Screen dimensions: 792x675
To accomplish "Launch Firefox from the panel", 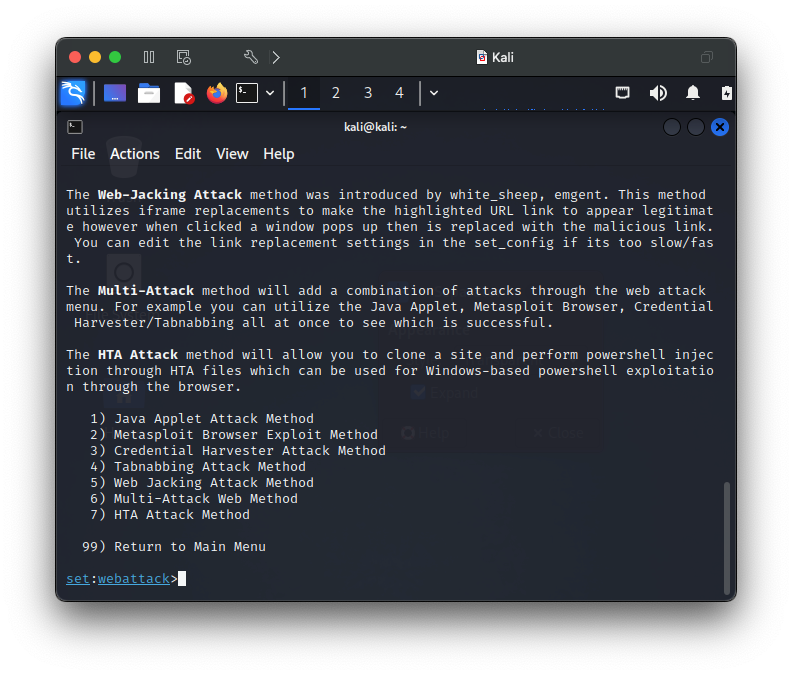I will tap(217, 93).
